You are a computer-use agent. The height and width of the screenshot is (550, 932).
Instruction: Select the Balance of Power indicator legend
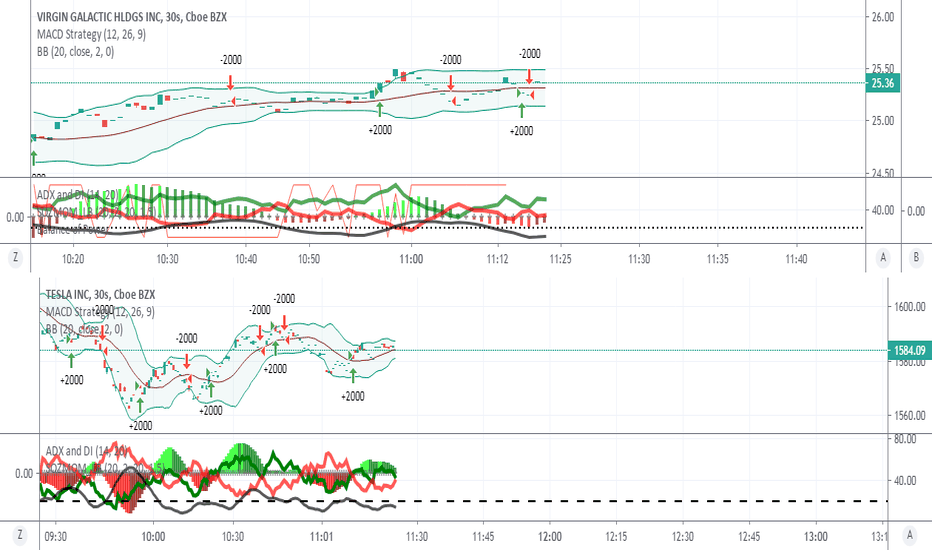73,230
